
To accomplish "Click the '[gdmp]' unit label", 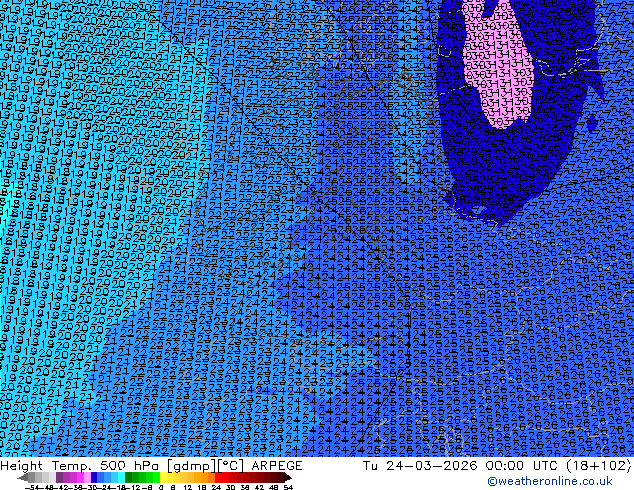I will point(191,466).
